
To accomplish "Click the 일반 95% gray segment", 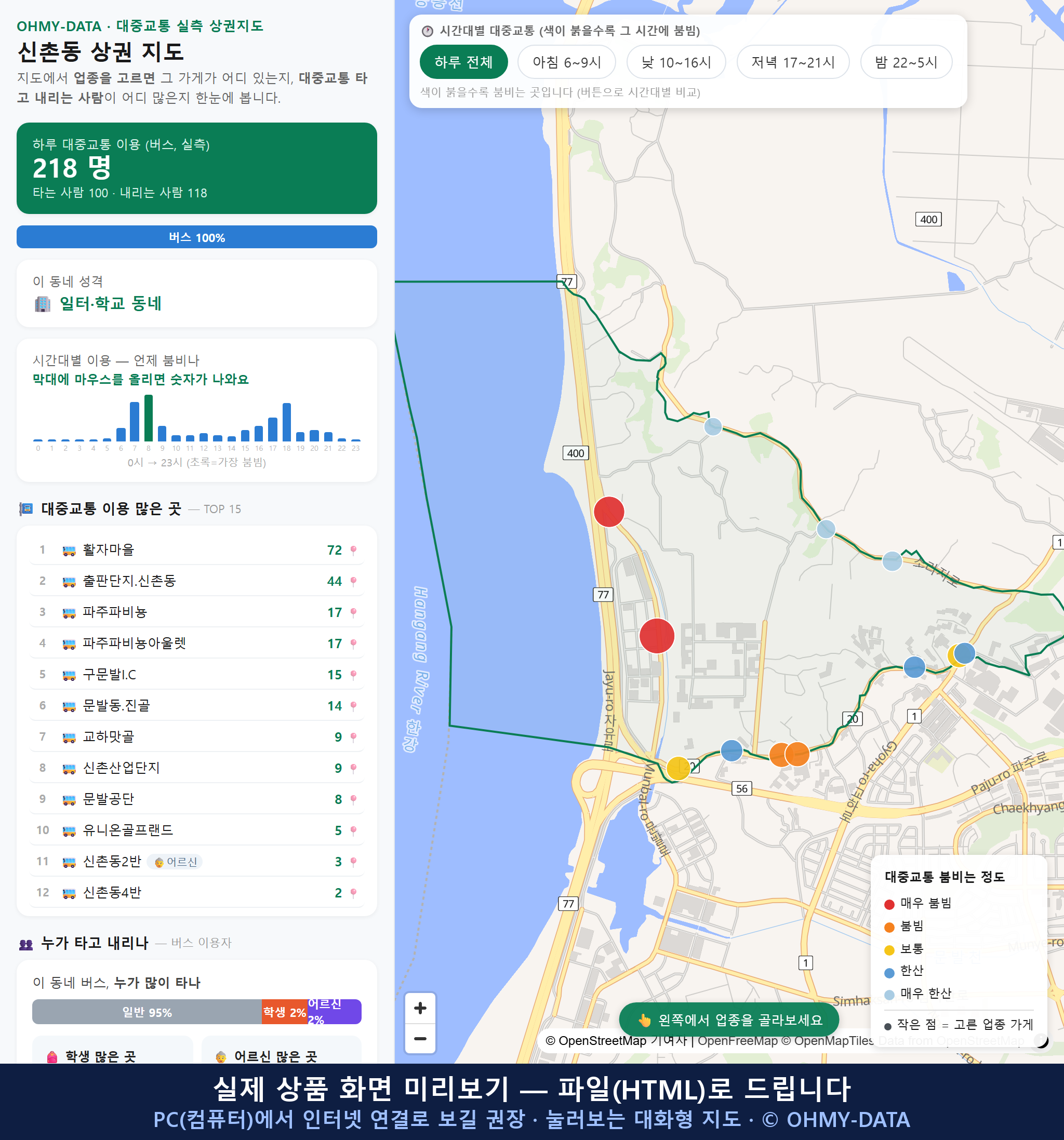I will pos(147,1012).
